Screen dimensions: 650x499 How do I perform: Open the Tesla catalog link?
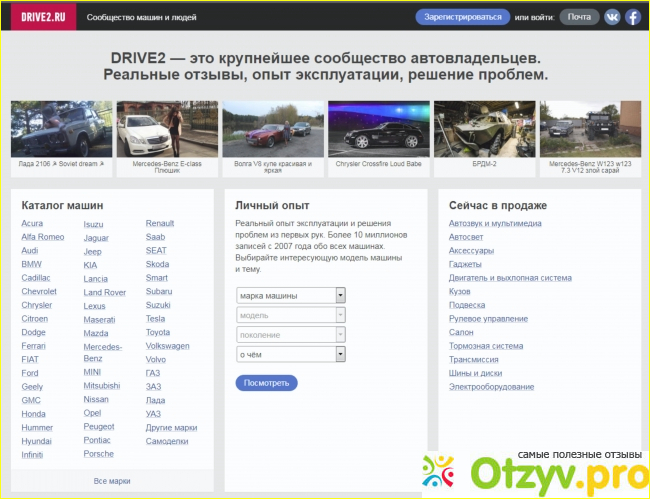pos(156,319)
